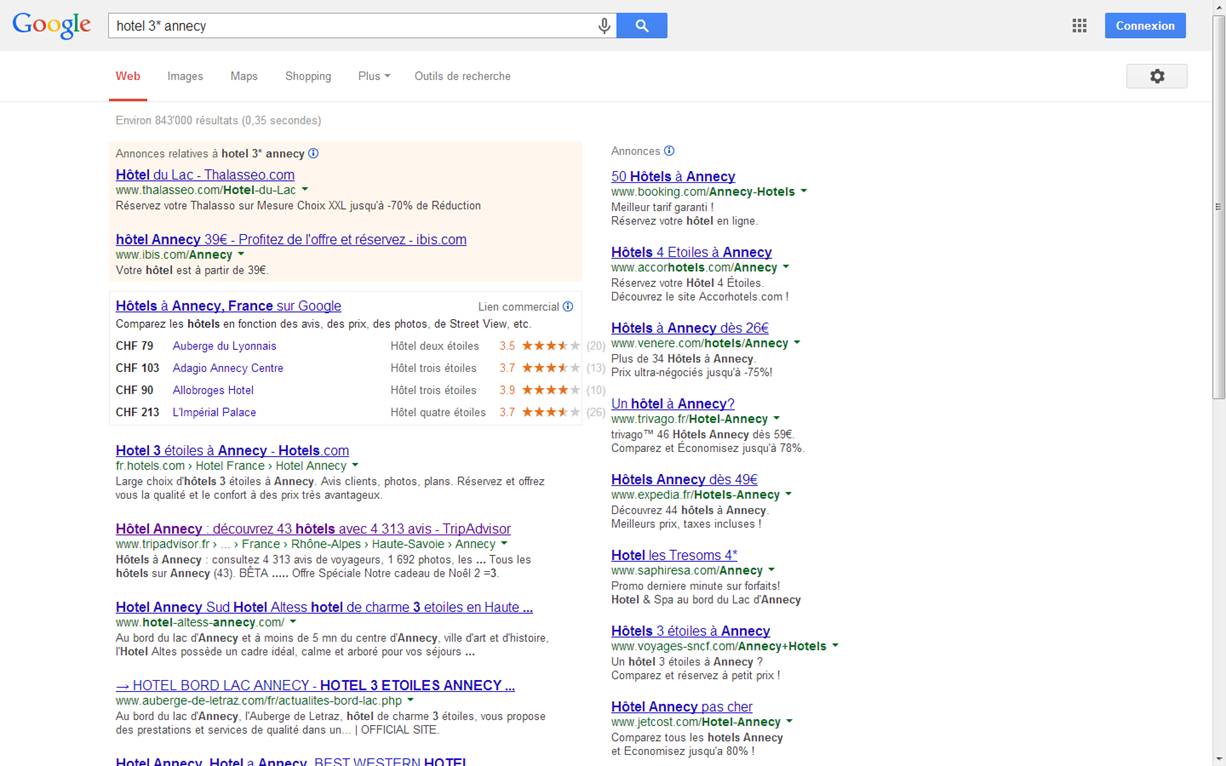Switch to the Images tab

click(x=185, y=76)
